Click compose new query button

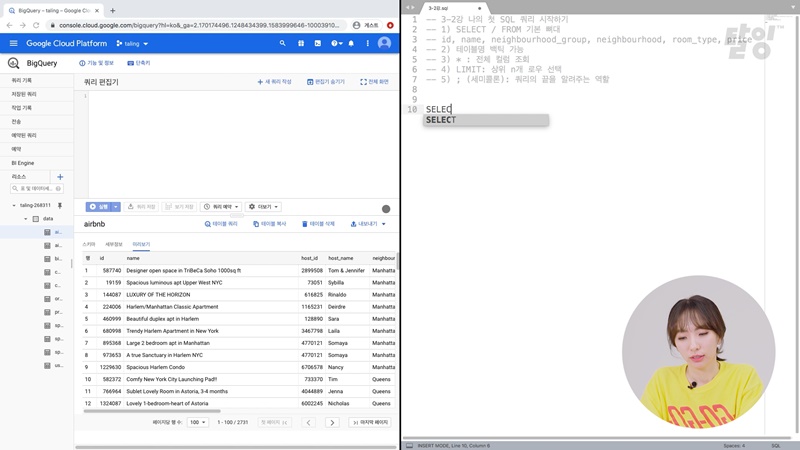click(274, 82)
